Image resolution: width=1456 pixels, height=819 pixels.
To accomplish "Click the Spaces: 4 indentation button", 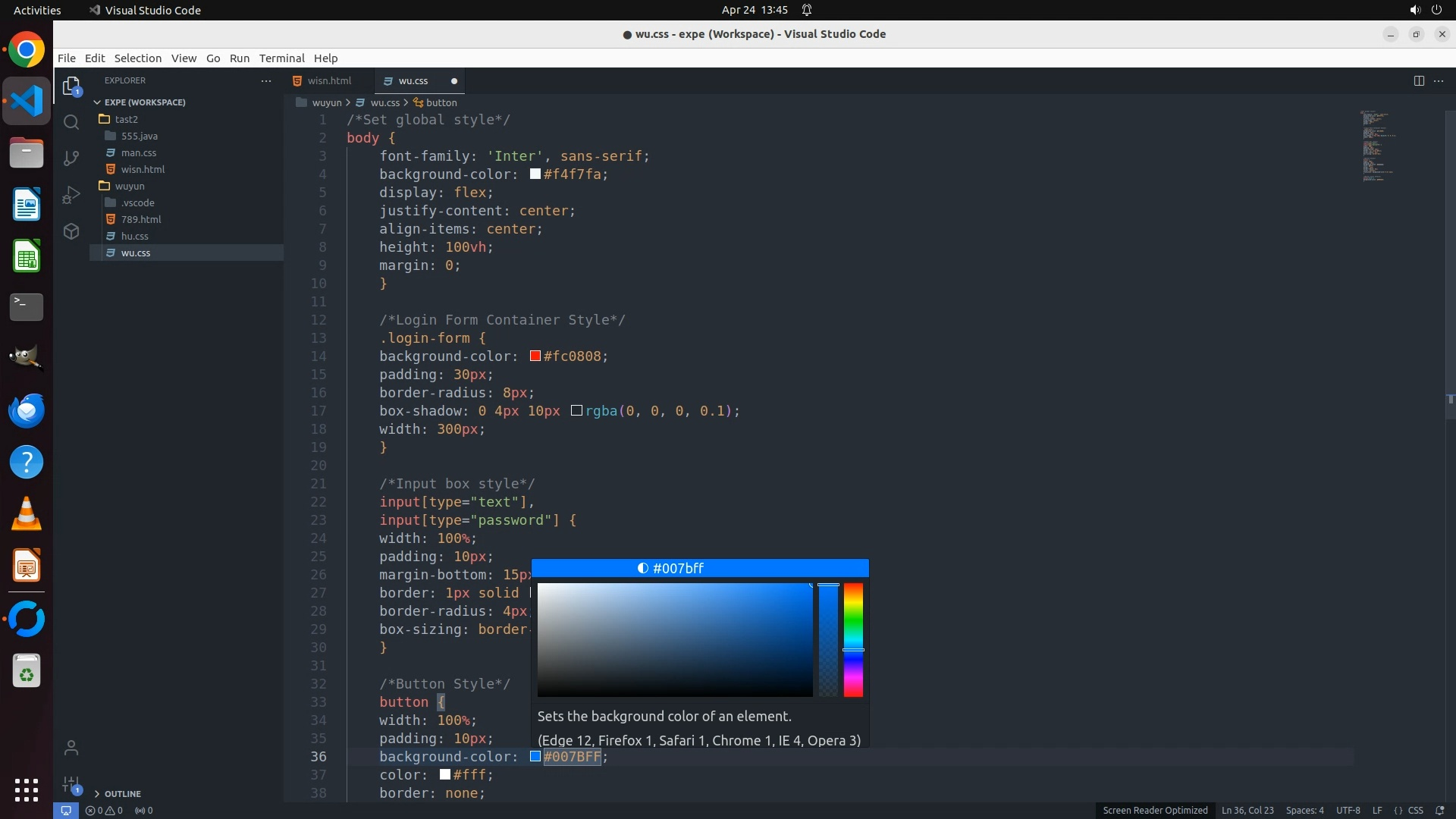I will click(1304, 811).
